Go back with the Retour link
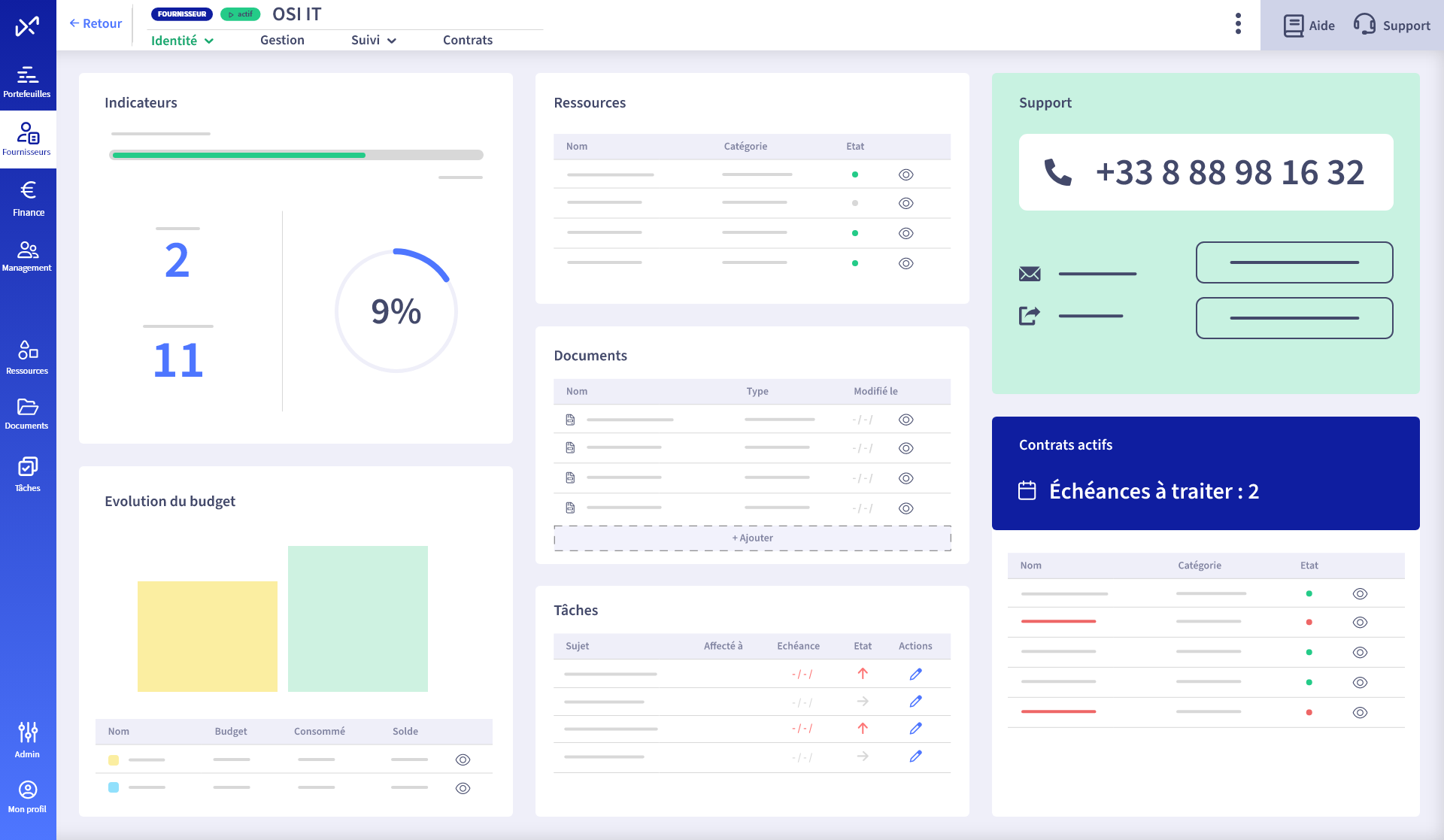1444x840 pixels. click(96, 23)
